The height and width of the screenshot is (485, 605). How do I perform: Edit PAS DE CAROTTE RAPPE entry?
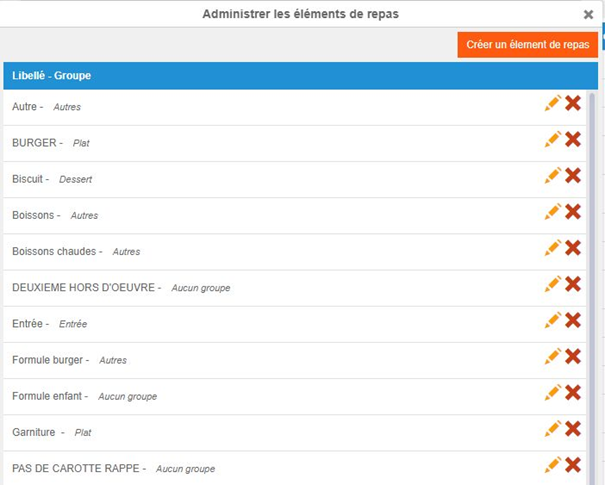(552, 465)
